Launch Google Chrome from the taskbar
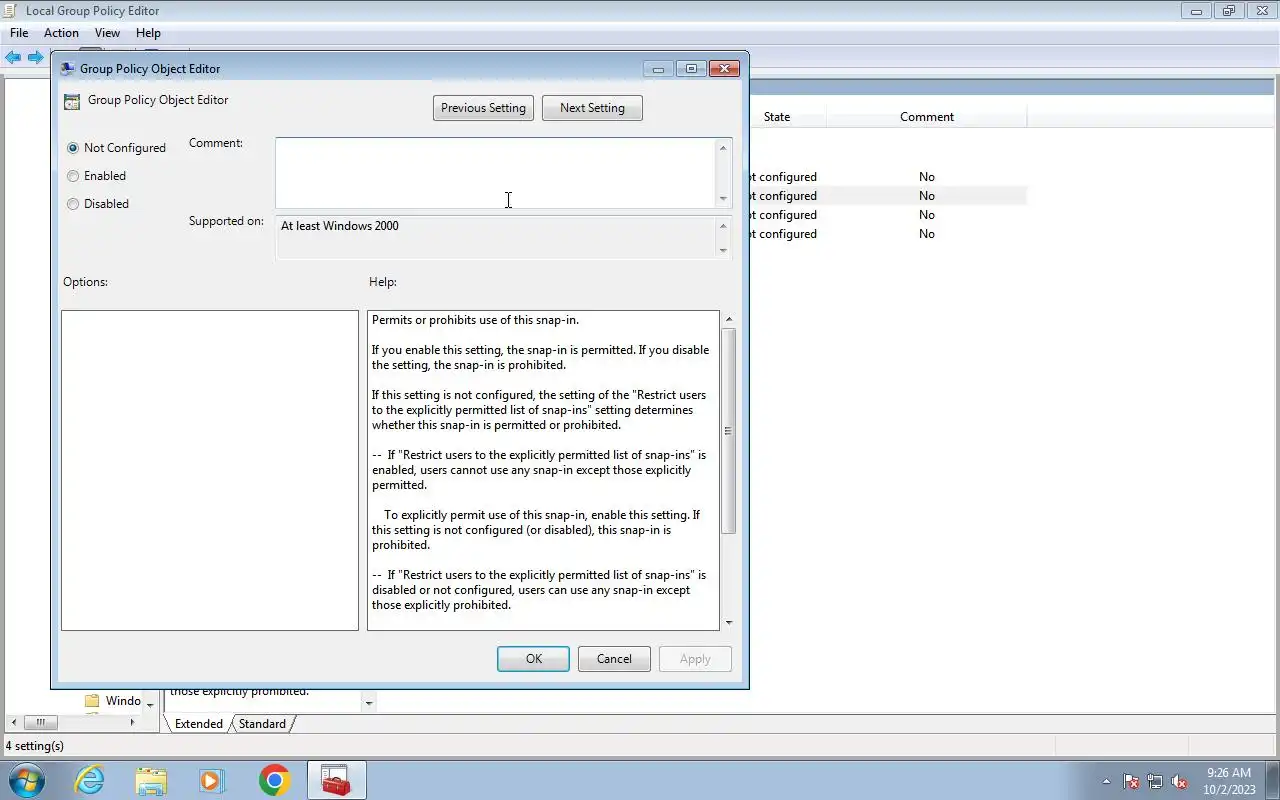 pyautogui.click(x=274, y=780)
